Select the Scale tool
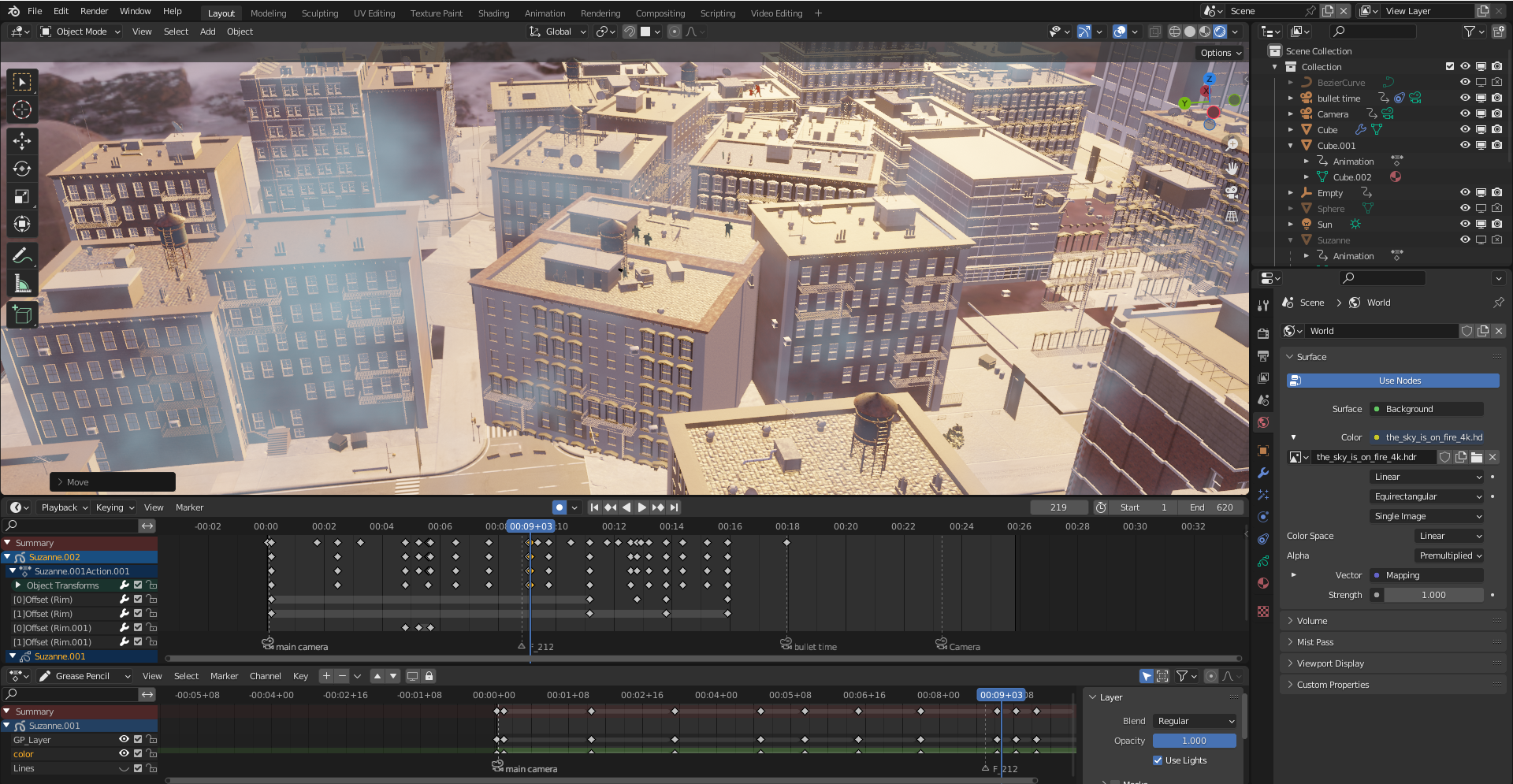 (22, 197)
